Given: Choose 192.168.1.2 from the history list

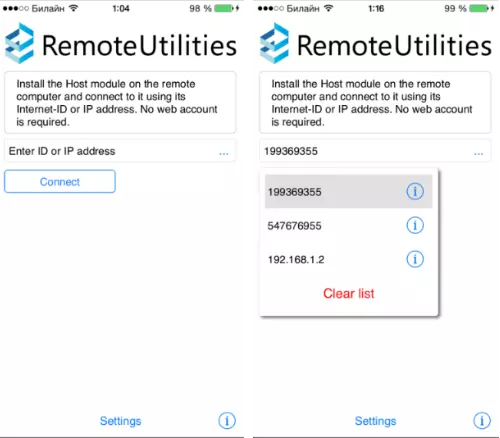Looking at the screenshot, I should (349, 259).
